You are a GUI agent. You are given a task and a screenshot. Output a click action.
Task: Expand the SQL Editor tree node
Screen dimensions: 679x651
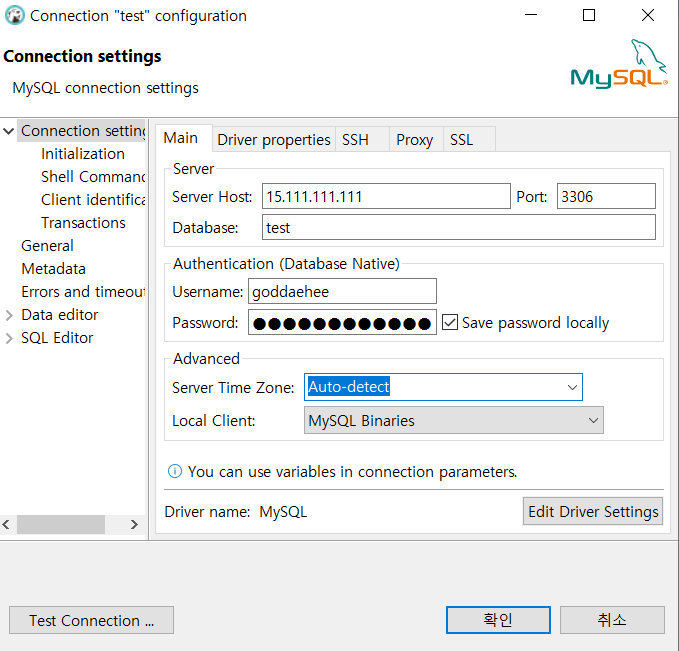click(x=9, y=338)
